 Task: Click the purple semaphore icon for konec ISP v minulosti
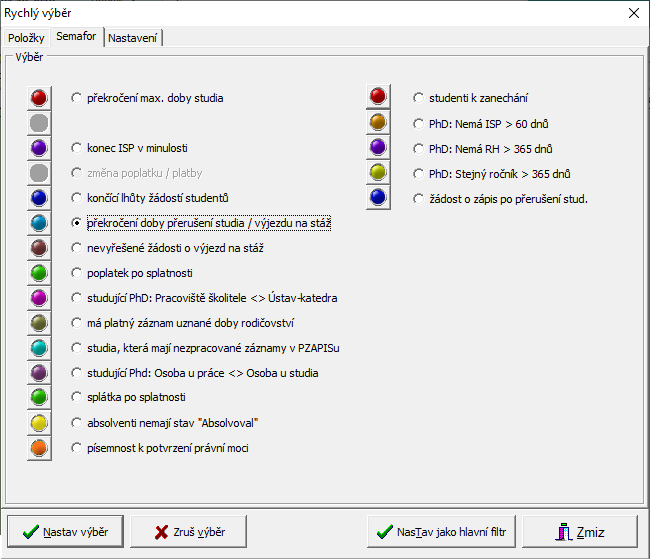(39, 148)
